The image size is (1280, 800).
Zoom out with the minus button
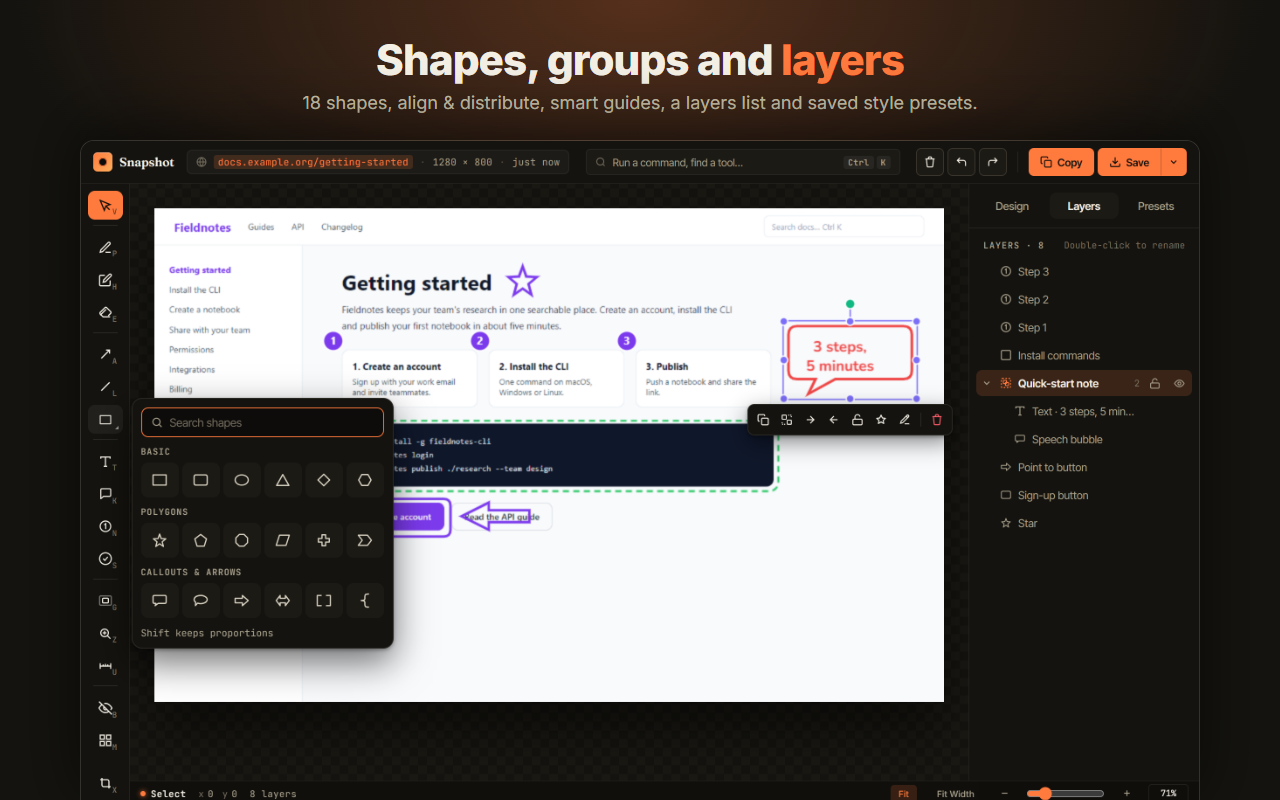[1005, 793]
